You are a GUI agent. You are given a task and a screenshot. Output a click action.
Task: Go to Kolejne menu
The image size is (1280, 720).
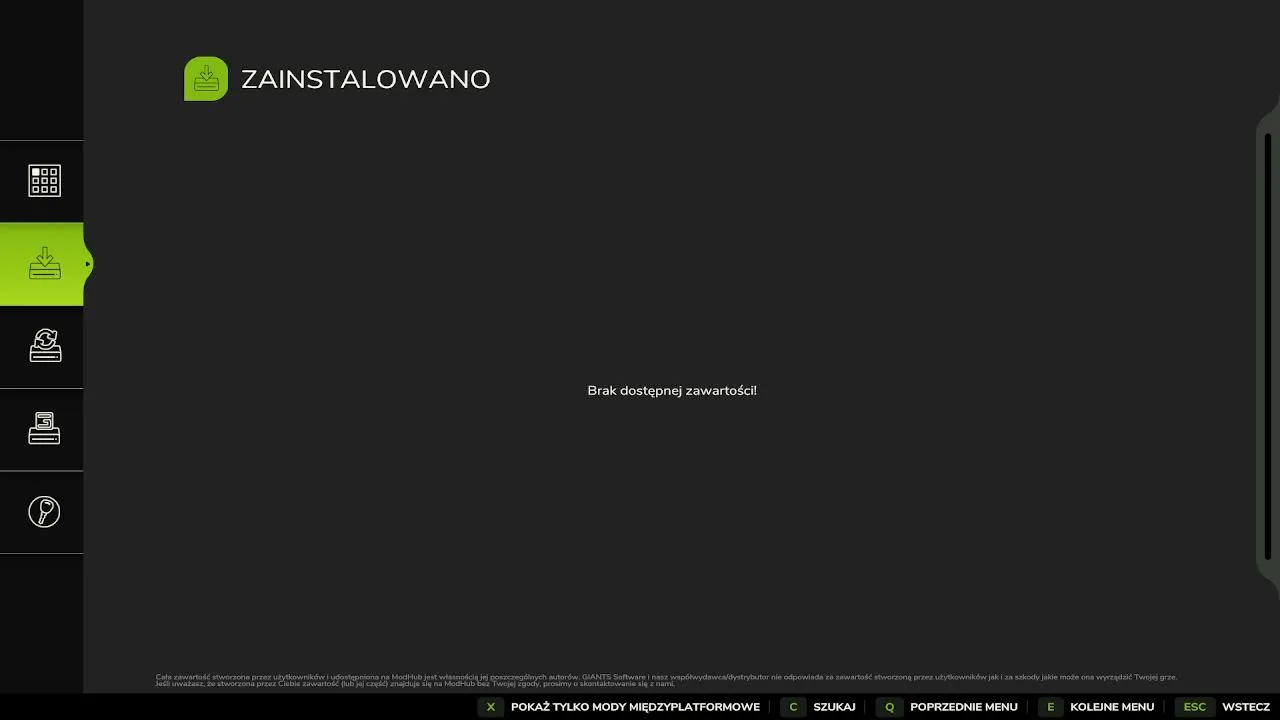click(1112, 707)
